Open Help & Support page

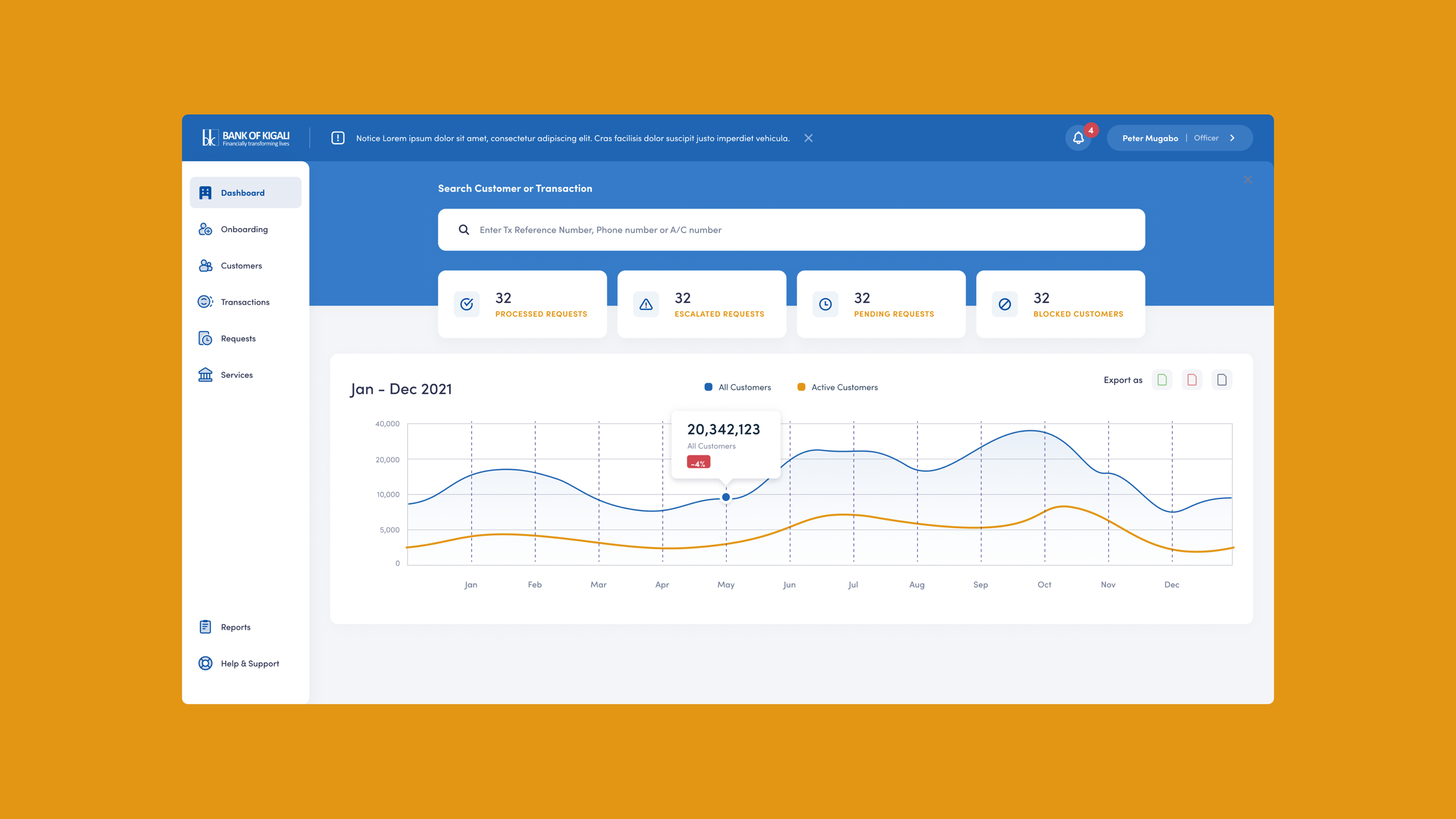click(x=249, y=663)
